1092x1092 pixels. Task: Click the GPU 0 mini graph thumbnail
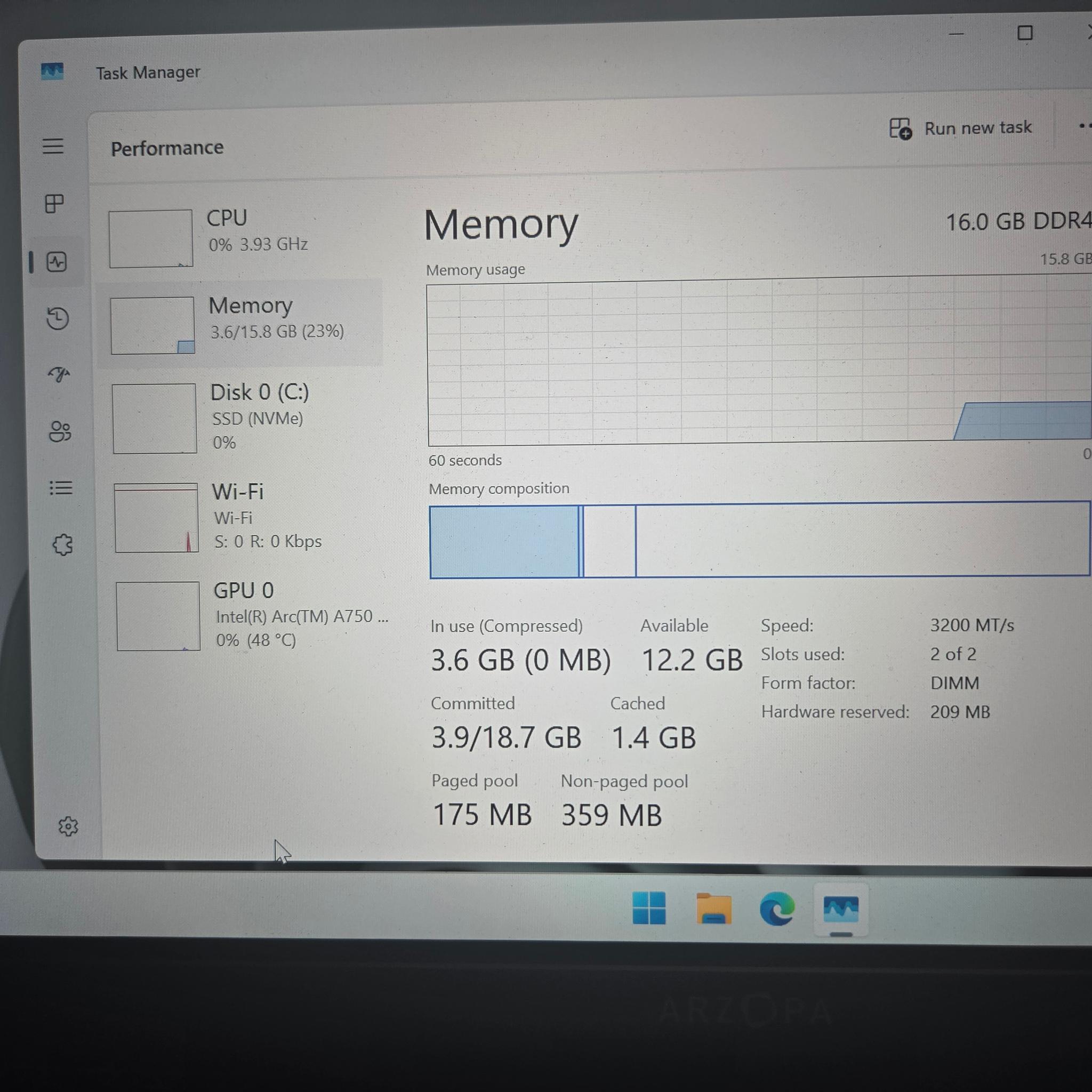pos(158,616)
